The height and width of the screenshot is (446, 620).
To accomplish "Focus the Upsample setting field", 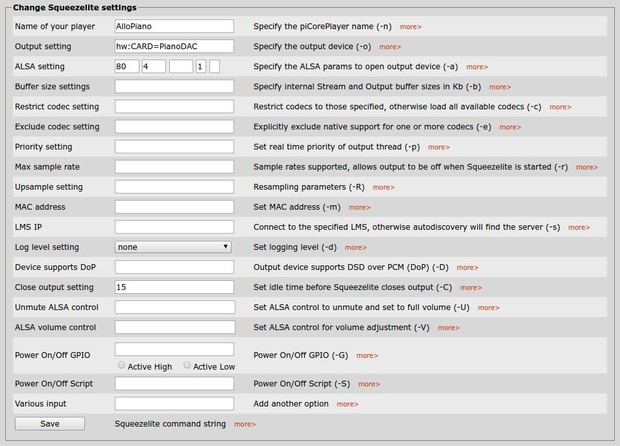I will pos(174,187).
